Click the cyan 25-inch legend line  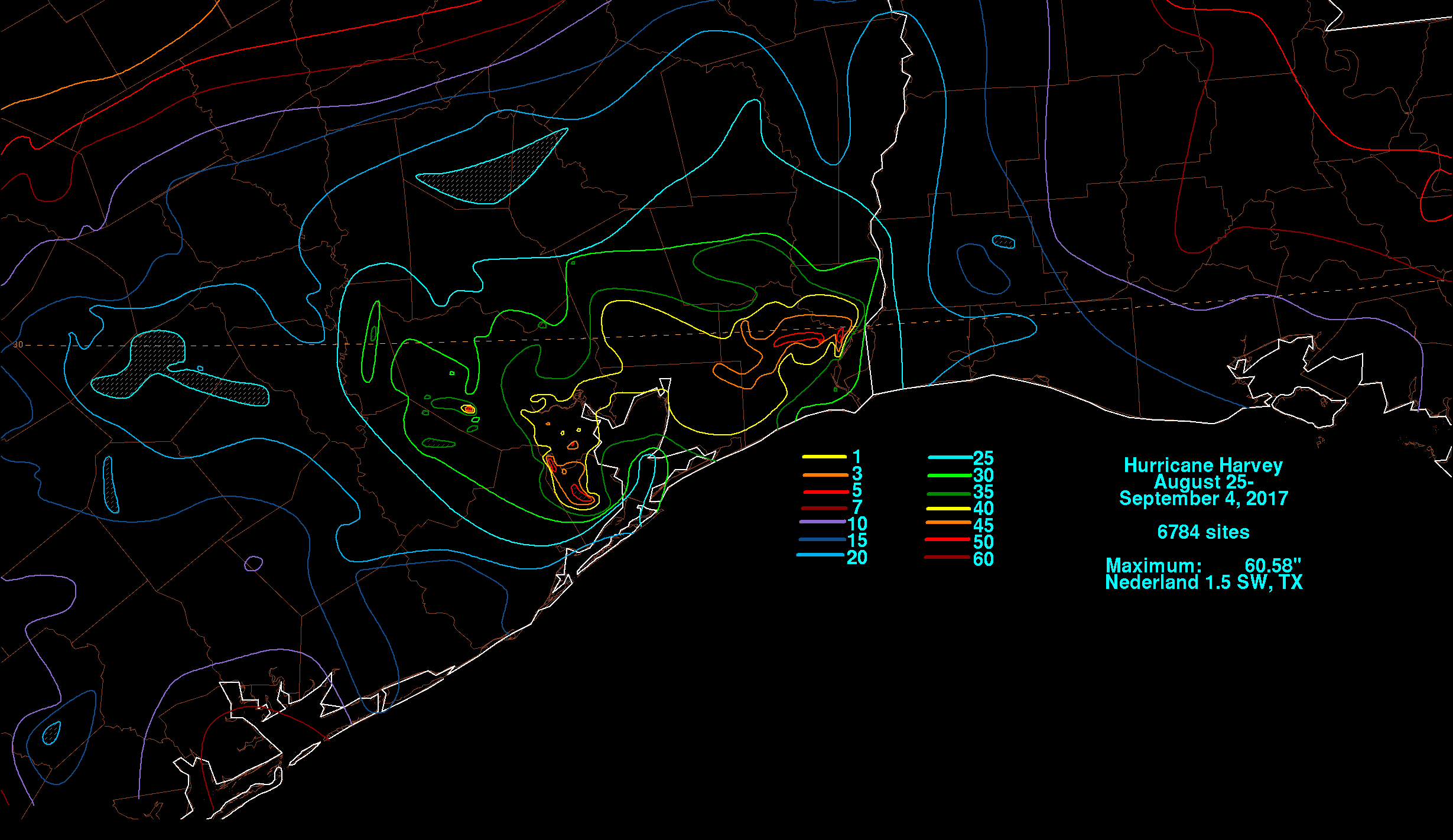950,457
